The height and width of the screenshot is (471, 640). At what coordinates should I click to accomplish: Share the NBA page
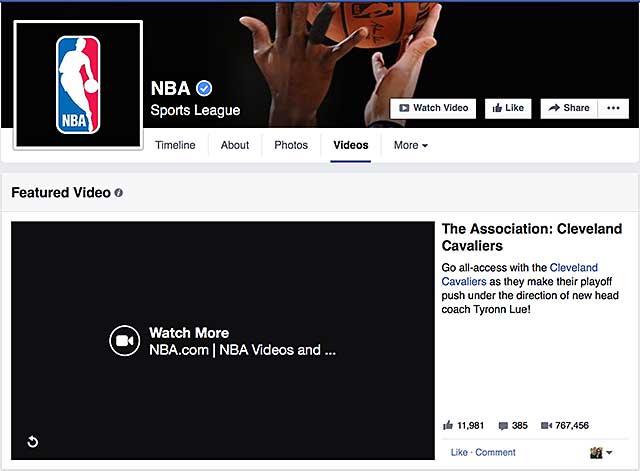click(x=569, y=108)
